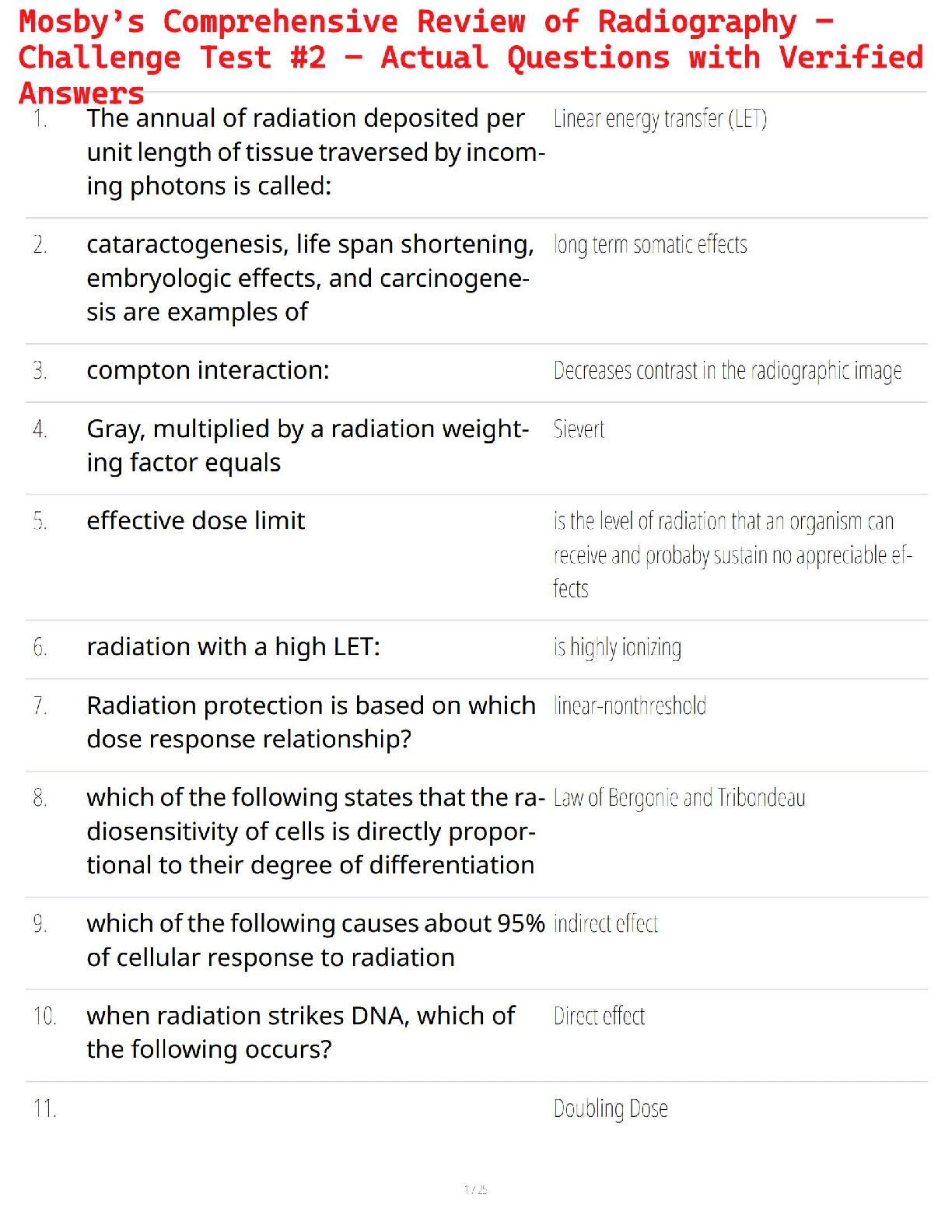Image resolution: width=952 pixels, height=1232 pixels.
Task: Click the cataractogenesis question text
Action: point(310,278)
